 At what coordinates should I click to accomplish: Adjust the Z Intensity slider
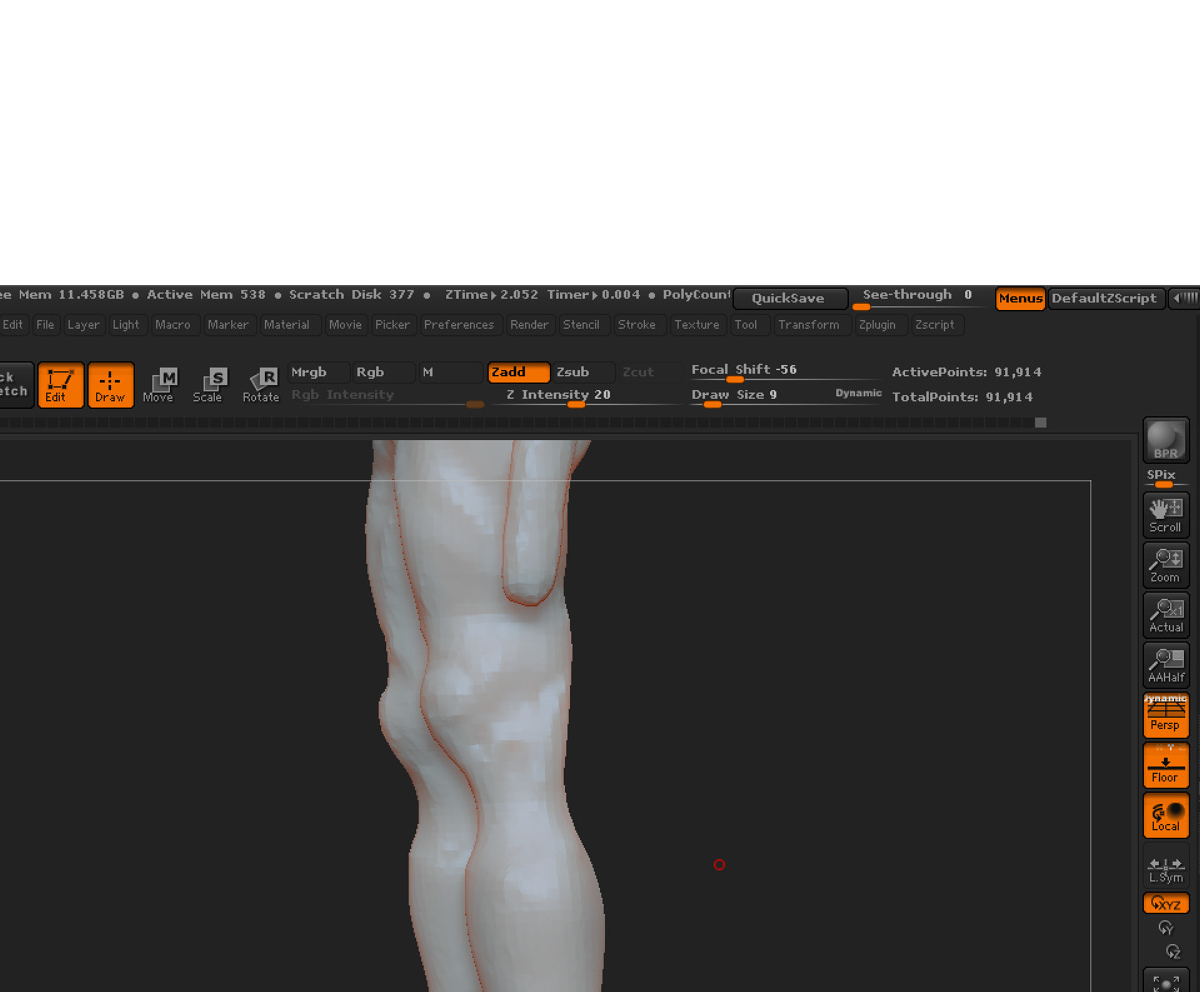585,396
